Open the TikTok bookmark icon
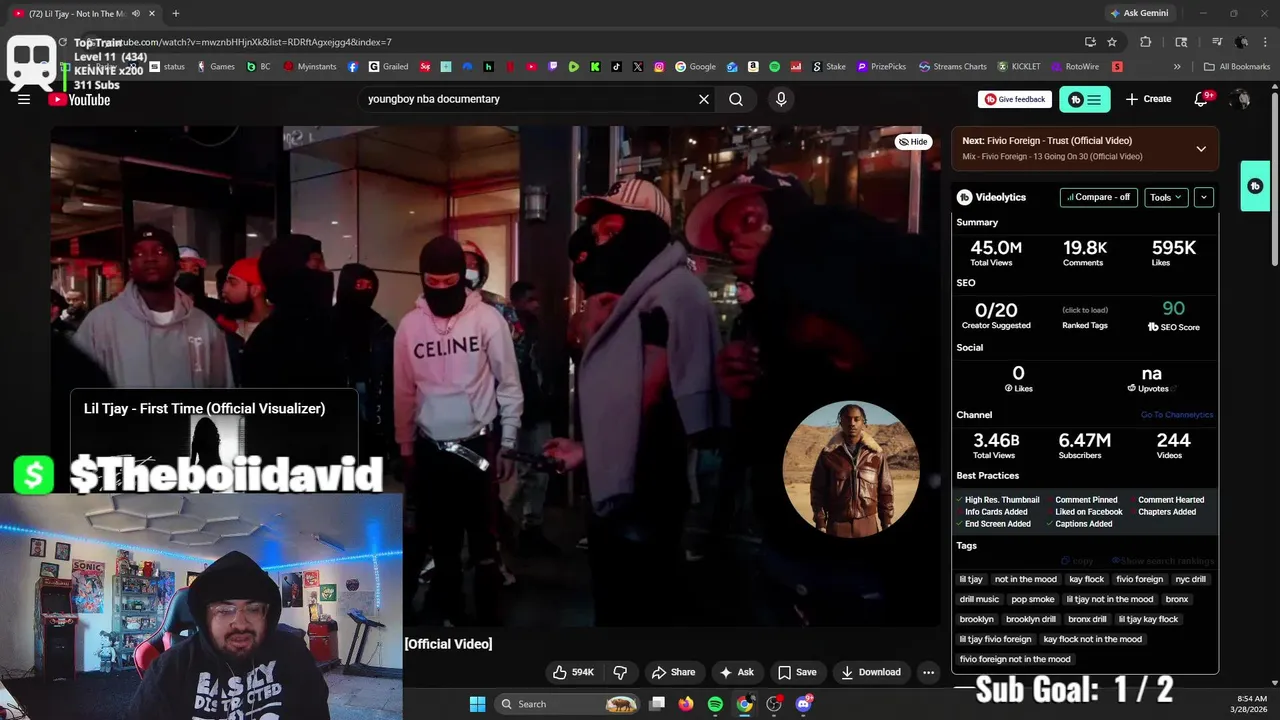Image resolution: width=1280 pixels, height=720 pixels. tap(616, 67)
